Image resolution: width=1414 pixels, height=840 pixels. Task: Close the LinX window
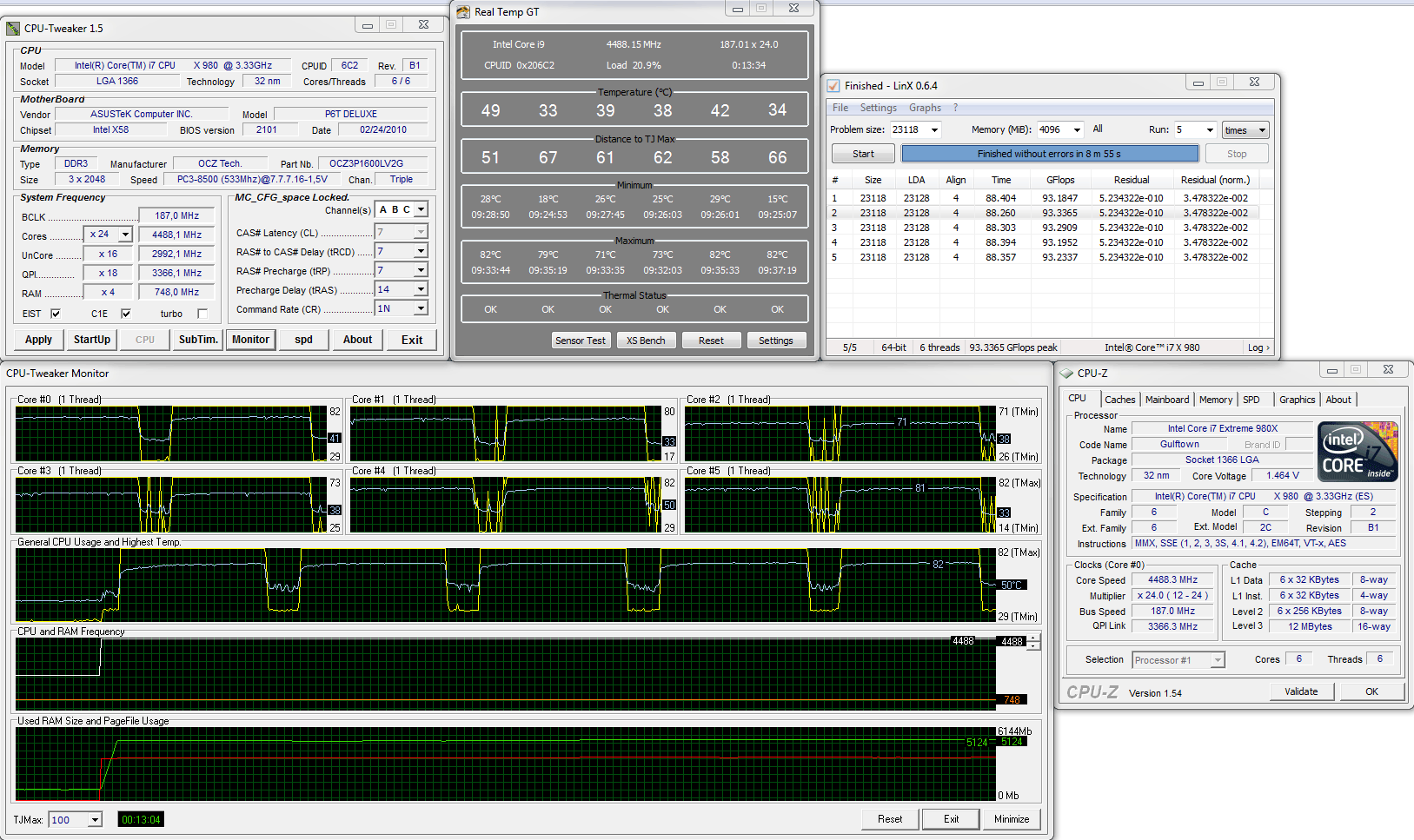click(1254, 83)
